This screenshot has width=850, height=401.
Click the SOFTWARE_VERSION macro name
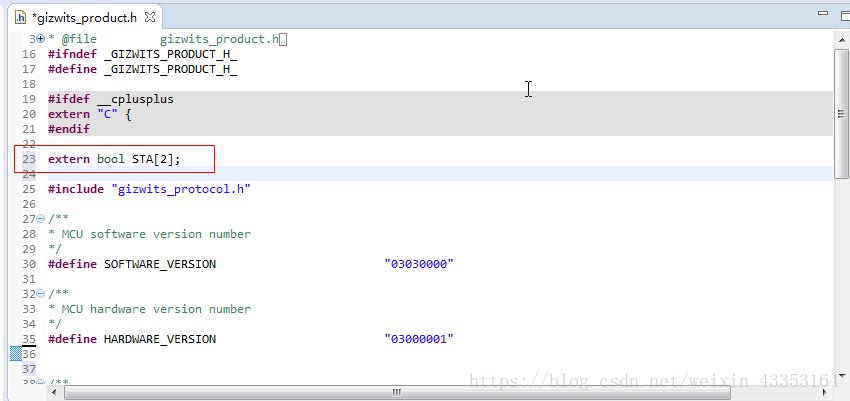pos(160,264)
